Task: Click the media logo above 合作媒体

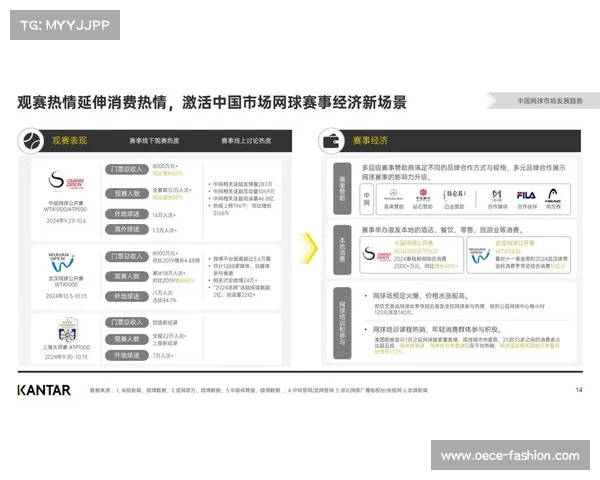Action: coord(497,195)
